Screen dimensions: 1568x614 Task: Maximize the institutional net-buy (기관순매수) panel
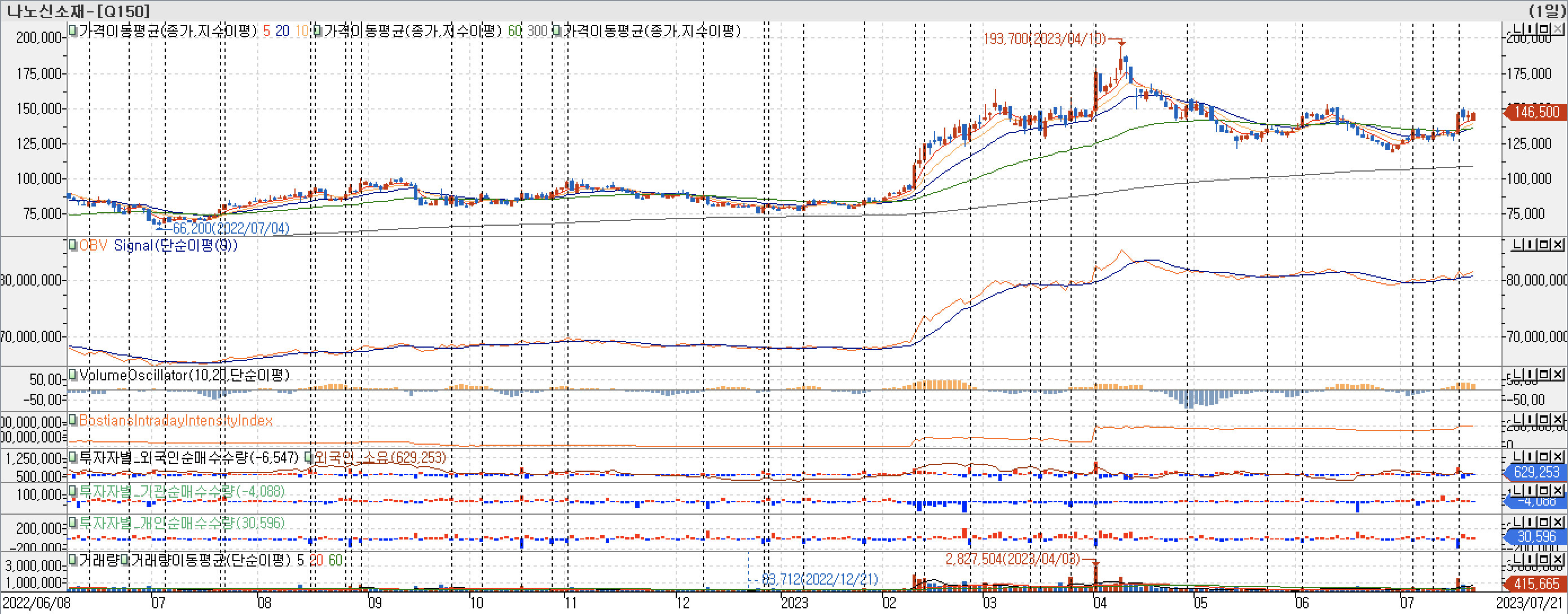(x=1545, y=491)
